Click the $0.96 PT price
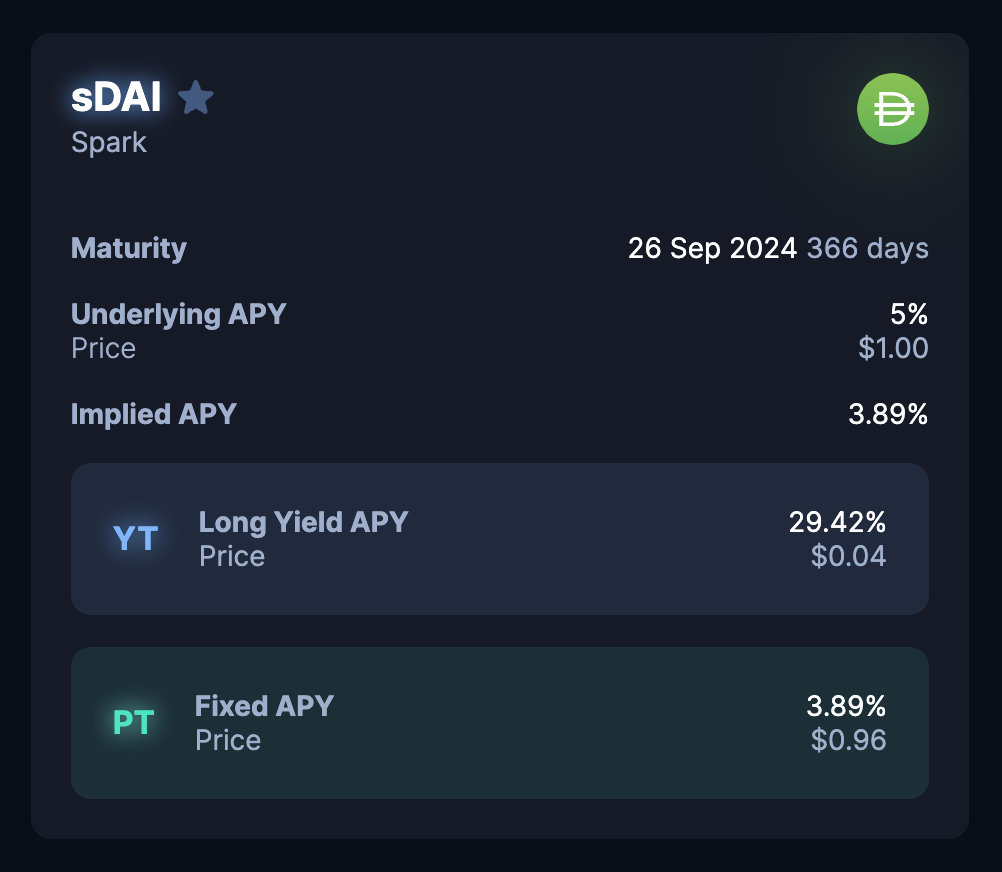This screenshot has height=872, width=1002. (x=848, y=740)
